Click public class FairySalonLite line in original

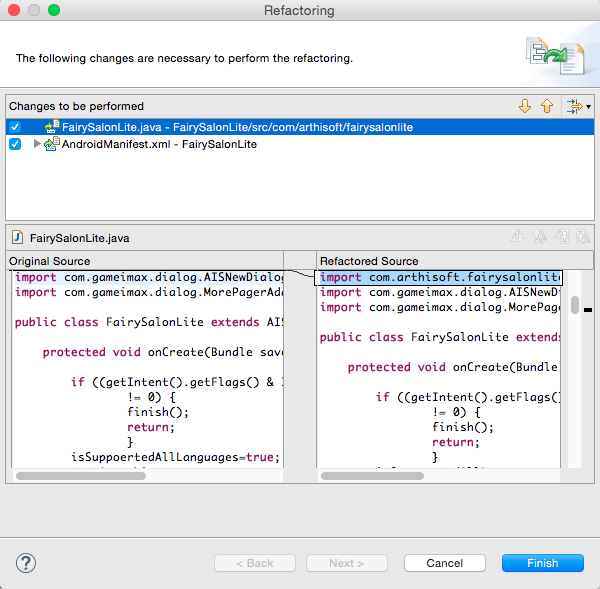(x=148, y=322)
